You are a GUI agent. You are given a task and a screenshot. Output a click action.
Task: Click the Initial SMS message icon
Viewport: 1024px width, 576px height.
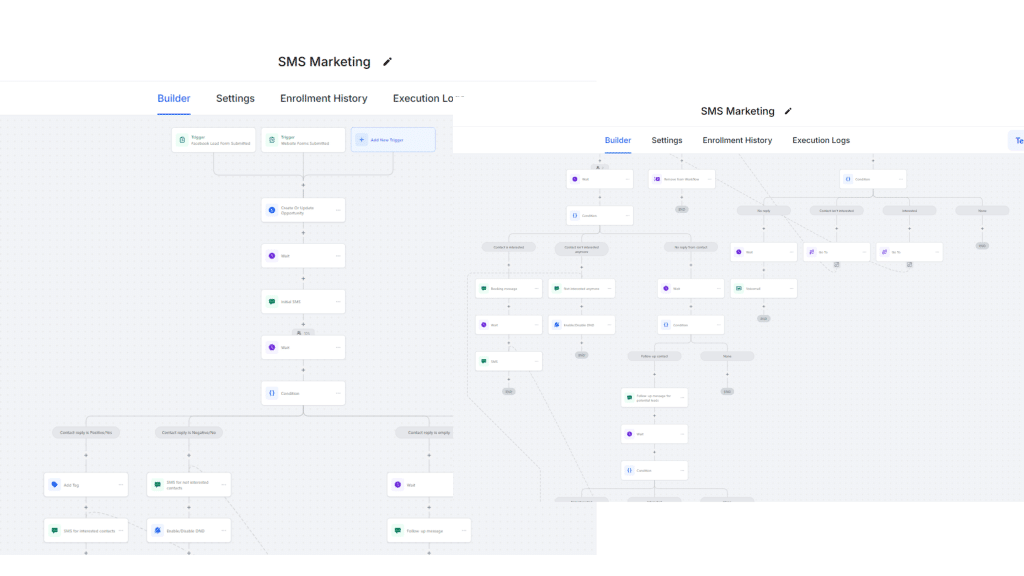271,301
